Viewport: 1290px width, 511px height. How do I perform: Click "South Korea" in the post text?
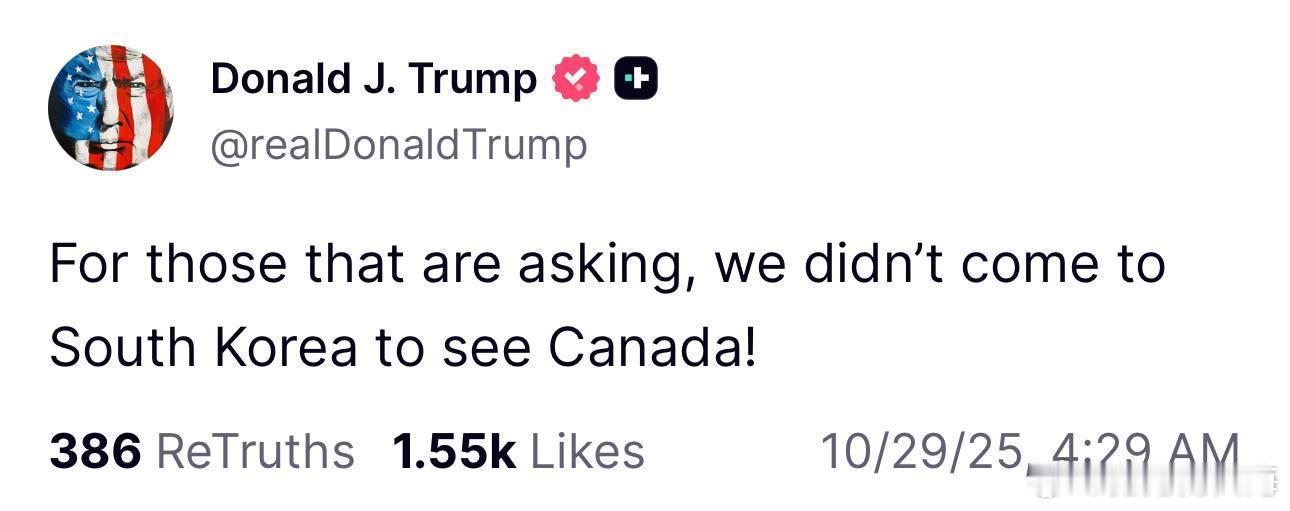click(x=203, y=346)
